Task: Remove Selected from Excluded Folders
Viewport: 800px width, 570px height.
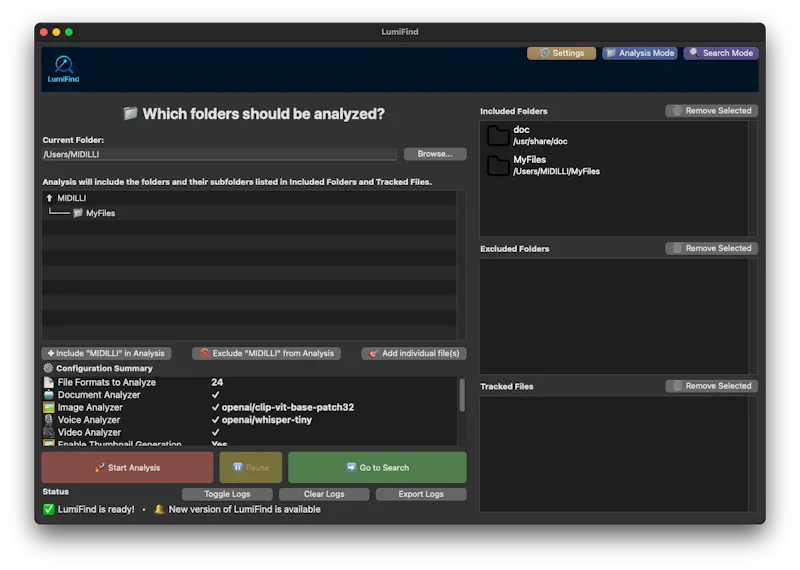Action: [712, 249]
